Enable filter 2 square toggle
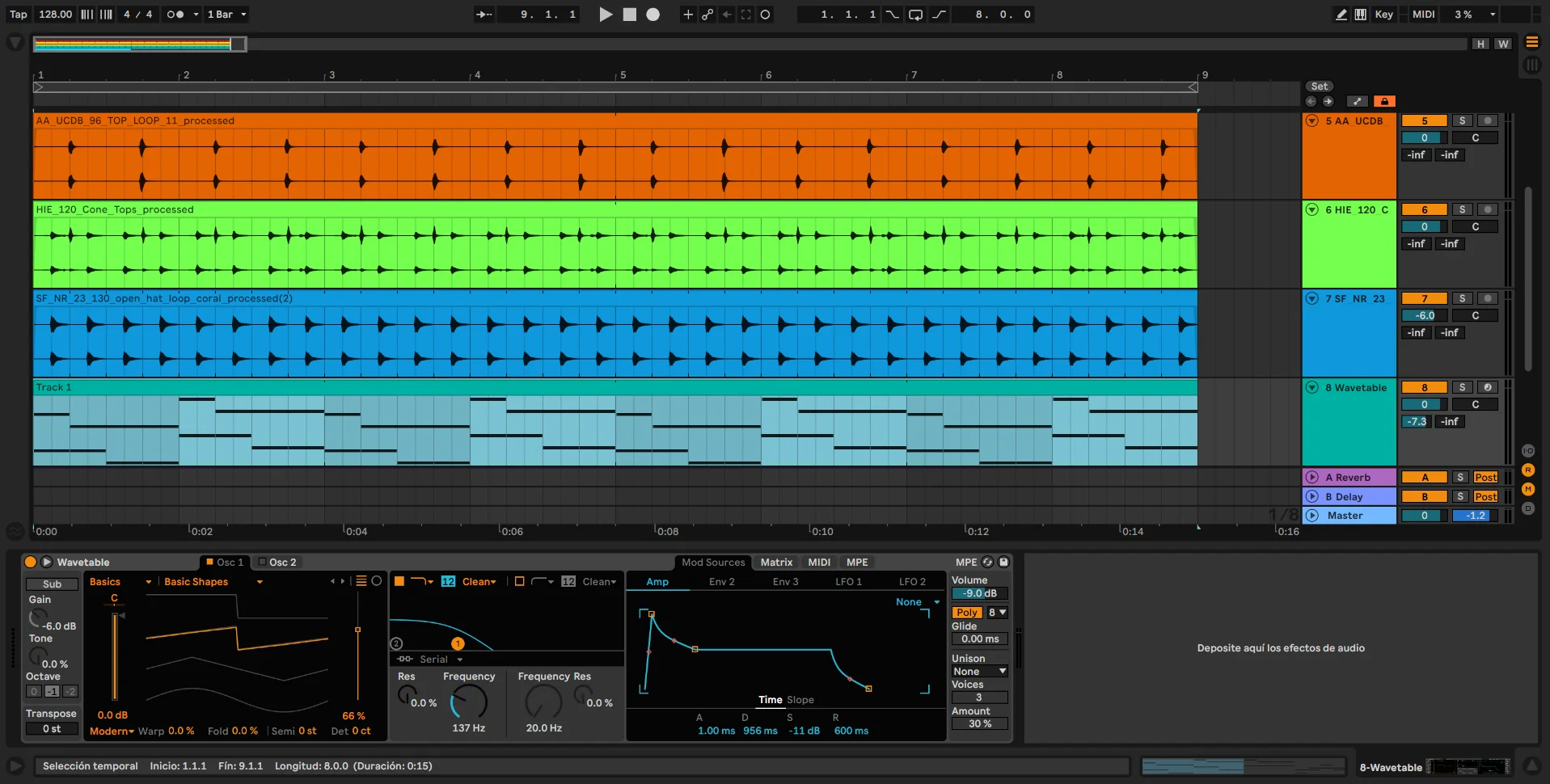 point(519,581)
